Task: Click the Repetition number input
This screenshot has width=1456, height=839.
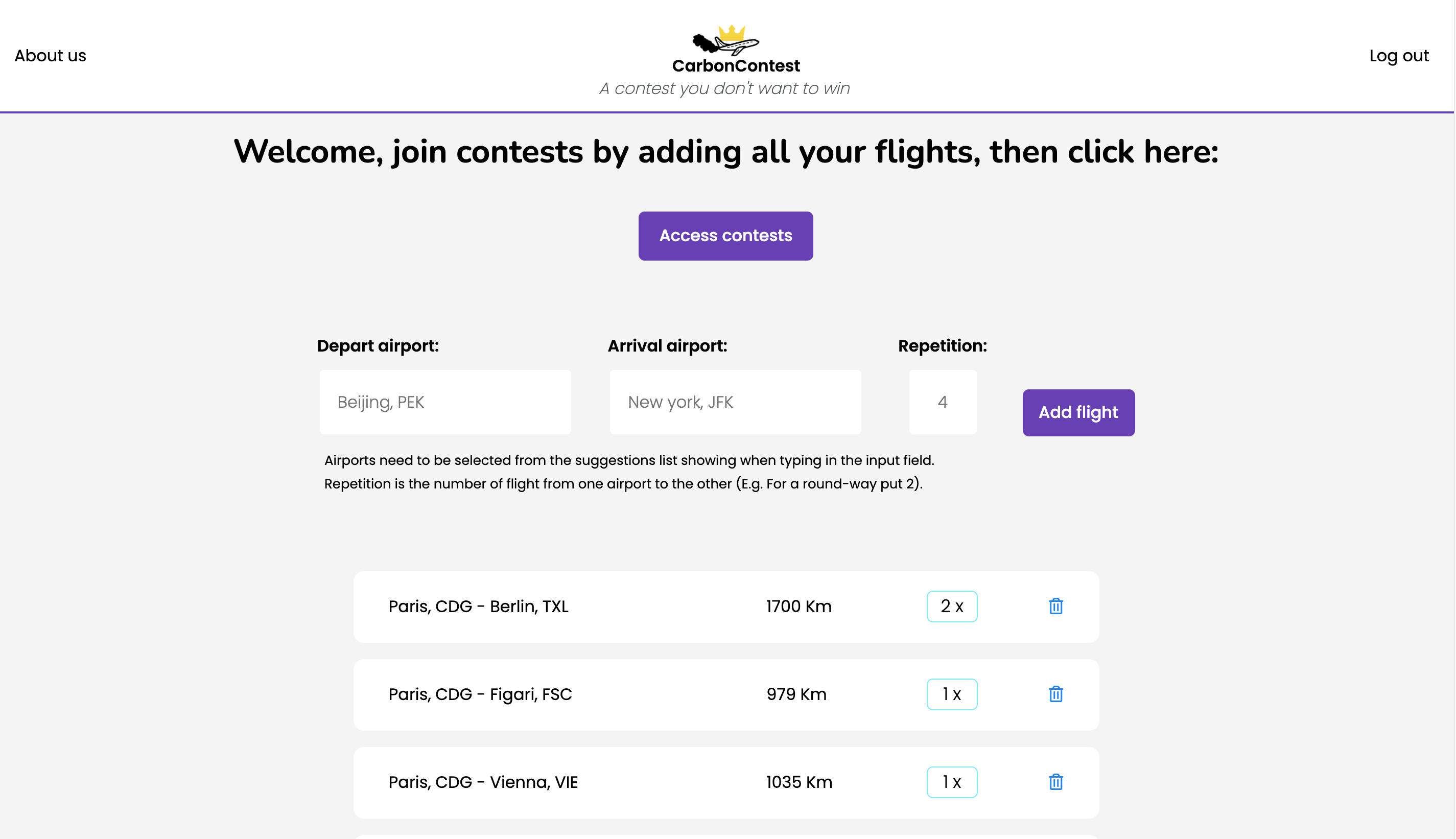Action: [942, 402]
